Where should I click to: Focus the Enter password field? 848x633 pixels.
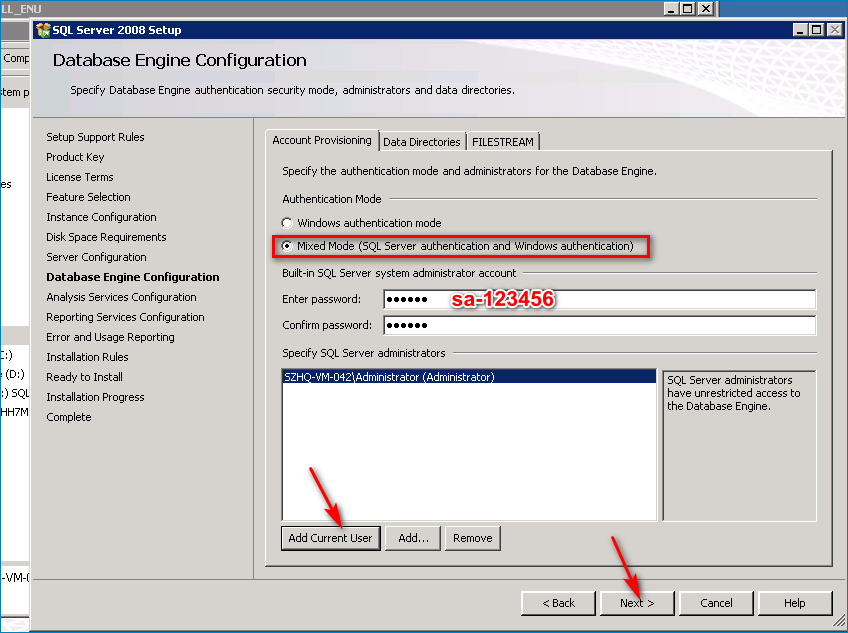(600, 299)
